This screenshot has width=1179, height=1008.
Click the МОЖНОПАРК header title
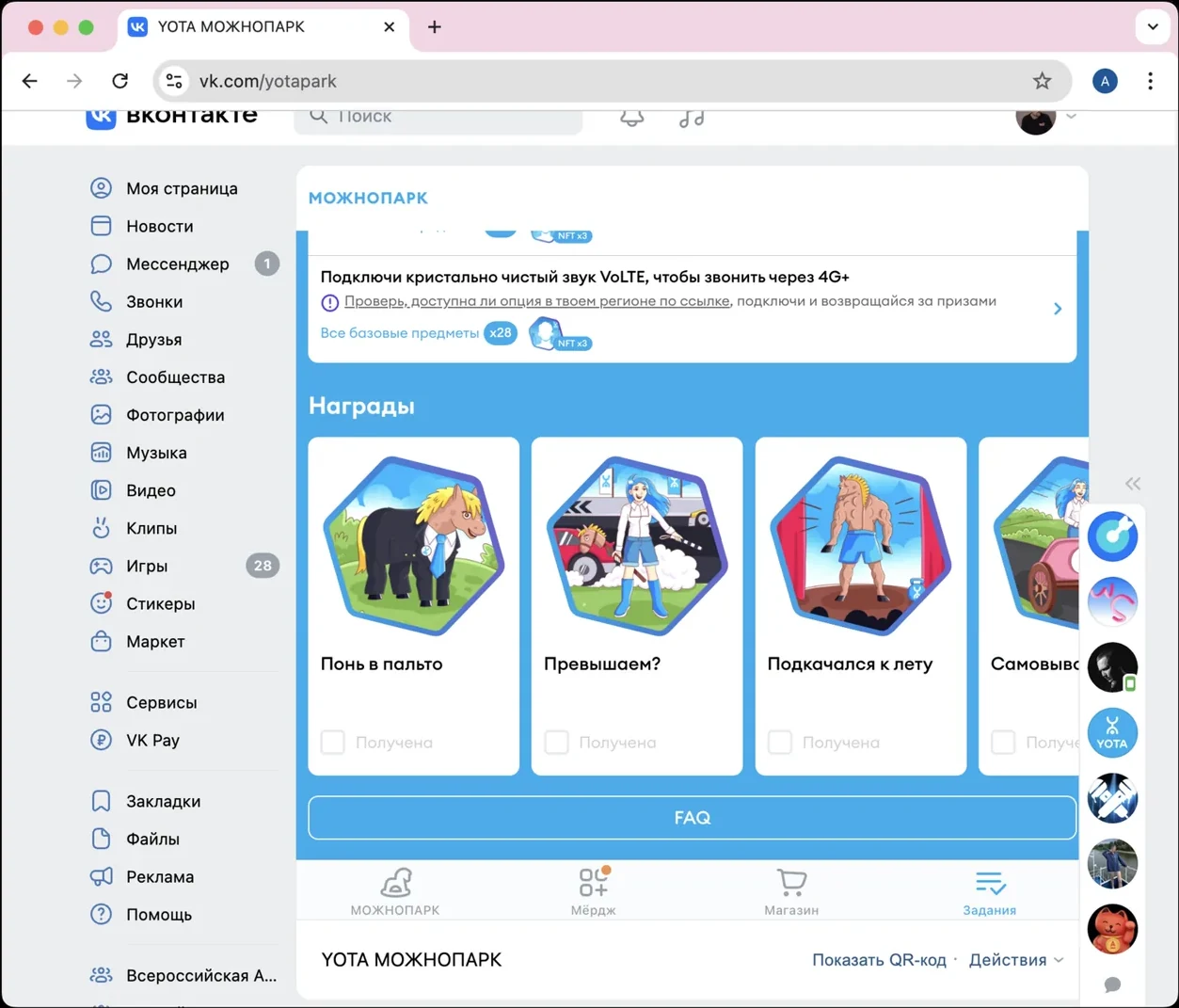tap(368, 198)
